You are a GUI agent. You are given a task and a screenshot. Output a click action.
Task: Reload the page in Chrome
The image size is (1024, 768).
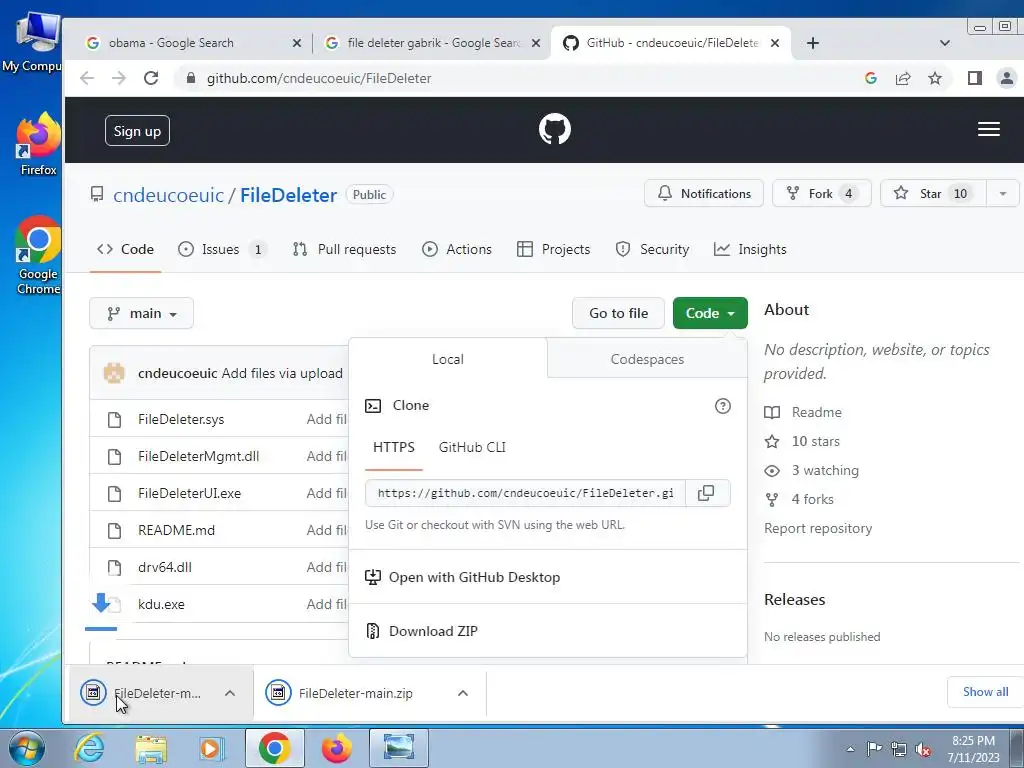151,78
